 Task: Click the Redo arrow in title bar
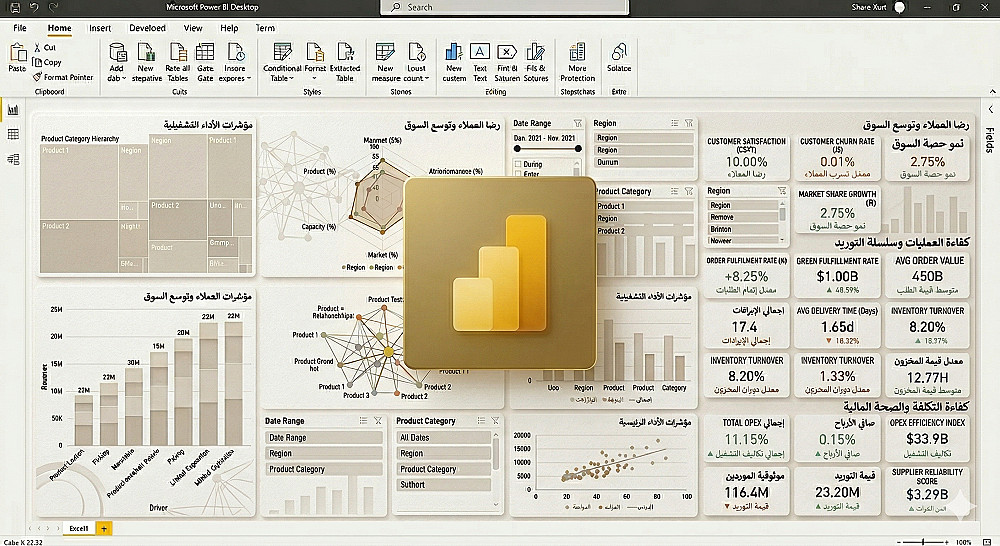(x=54, y=8)
